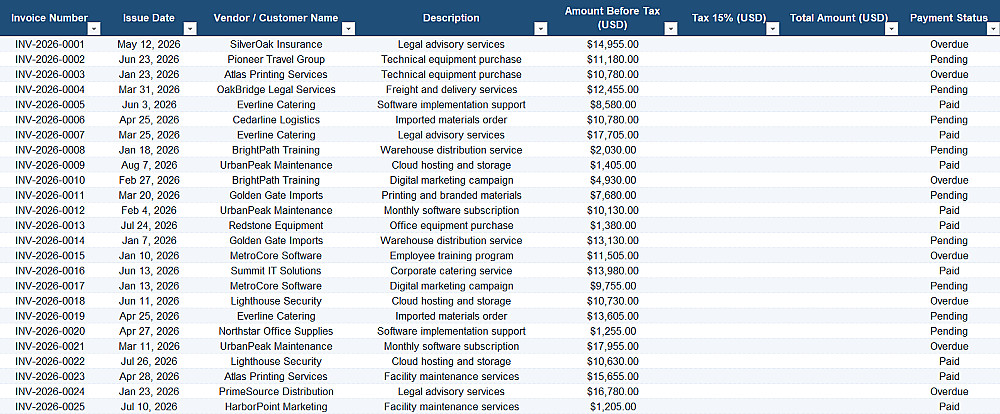
Task: Select the Jul 26, 2026 issue date cell
Action: [x=149, y=361]
